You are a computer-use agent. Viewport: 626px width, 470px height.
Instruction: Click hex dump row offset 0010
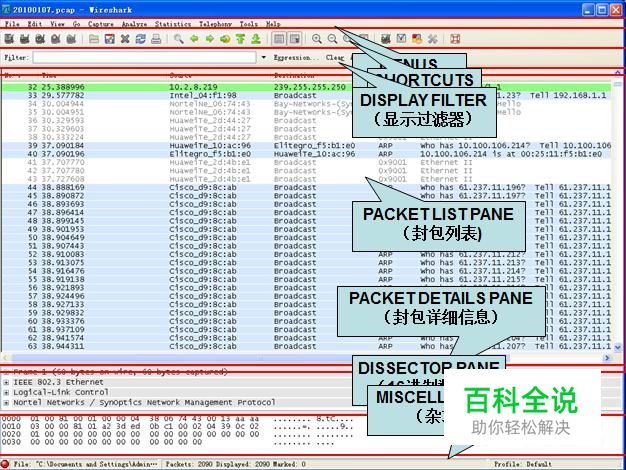click(178, 426)
